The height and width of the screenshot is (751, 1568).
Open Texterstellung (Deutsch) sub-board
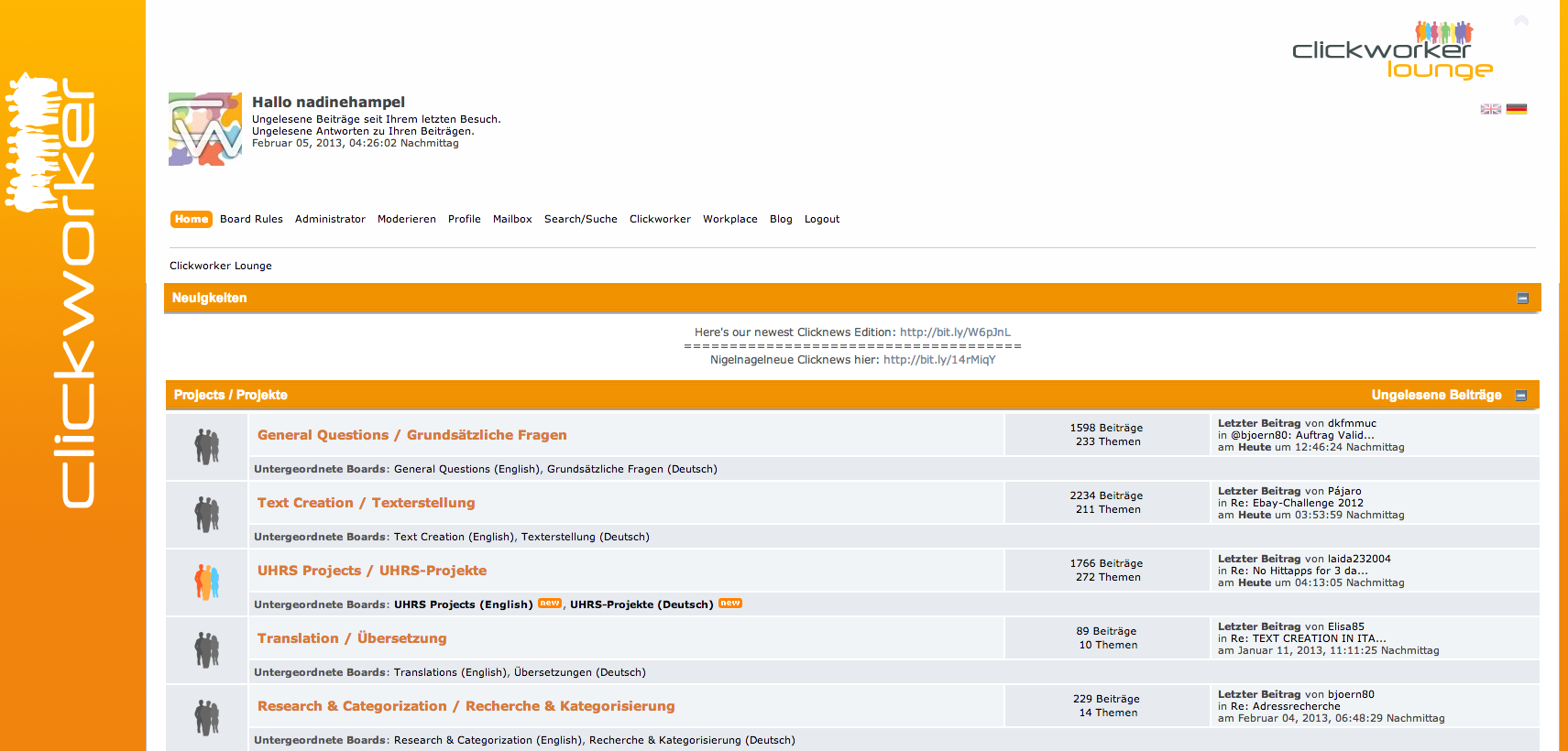(x=586, y=537)
